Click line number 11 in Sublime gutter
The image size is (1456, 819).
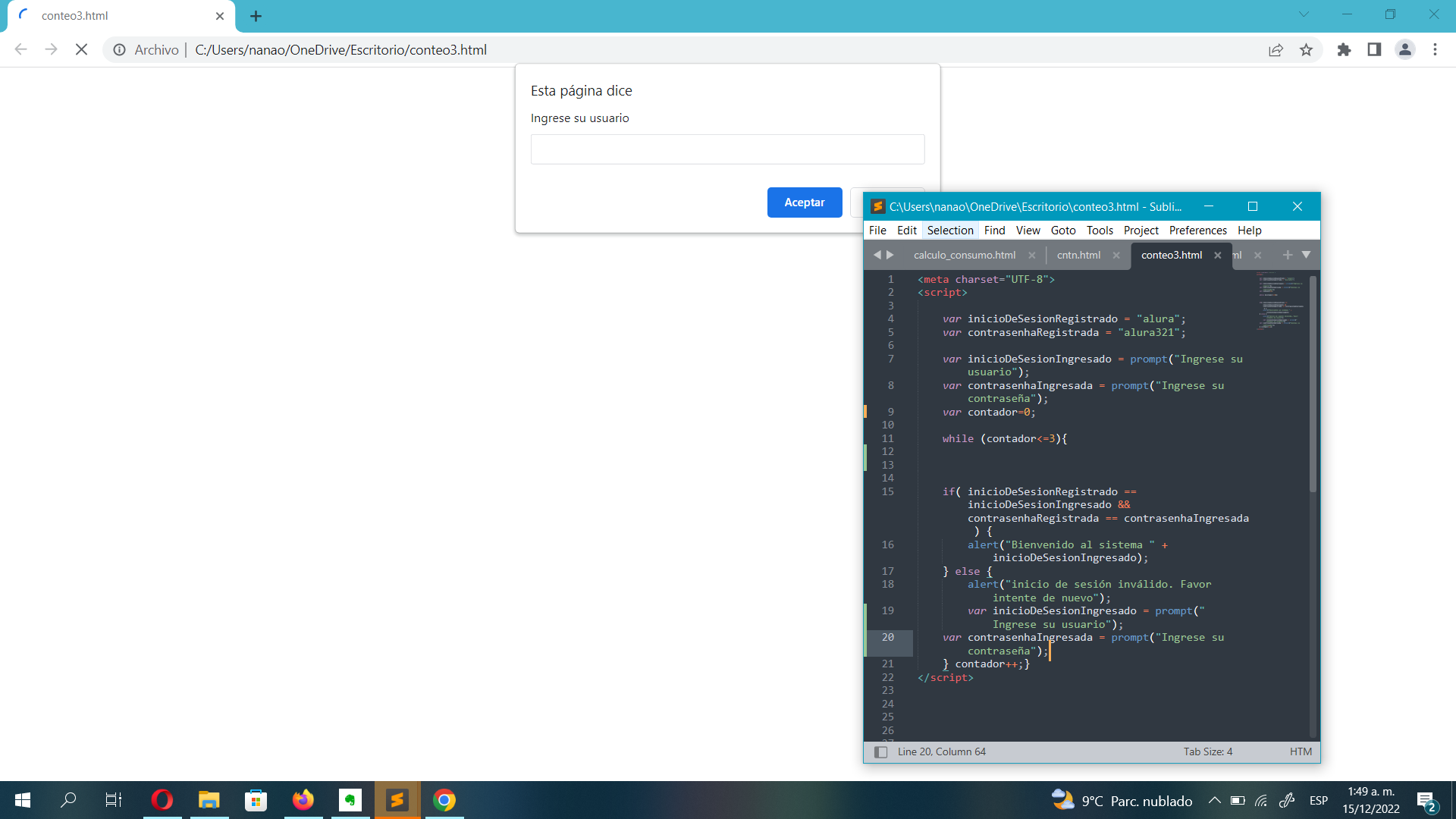click(887, 439)
